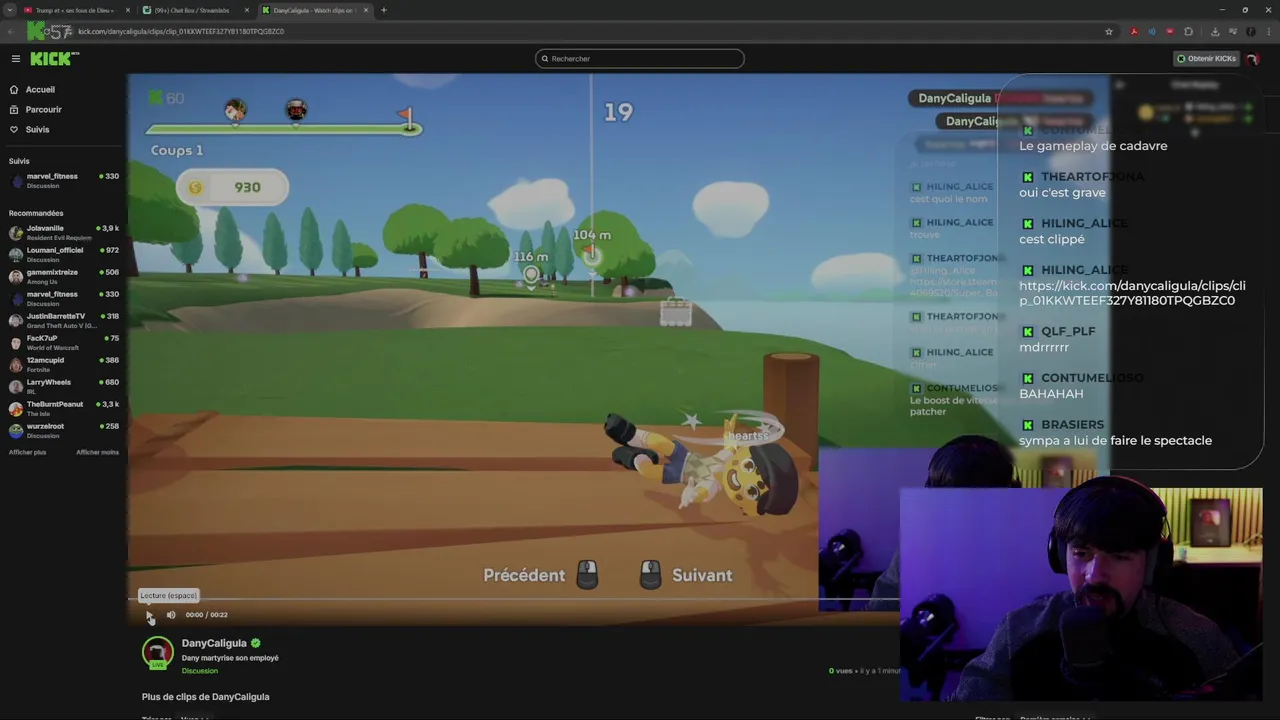The height and width of the screenshot is (720, 1280).
Task: Click Afficher moins in recommended list
Action: click(98, 453)
